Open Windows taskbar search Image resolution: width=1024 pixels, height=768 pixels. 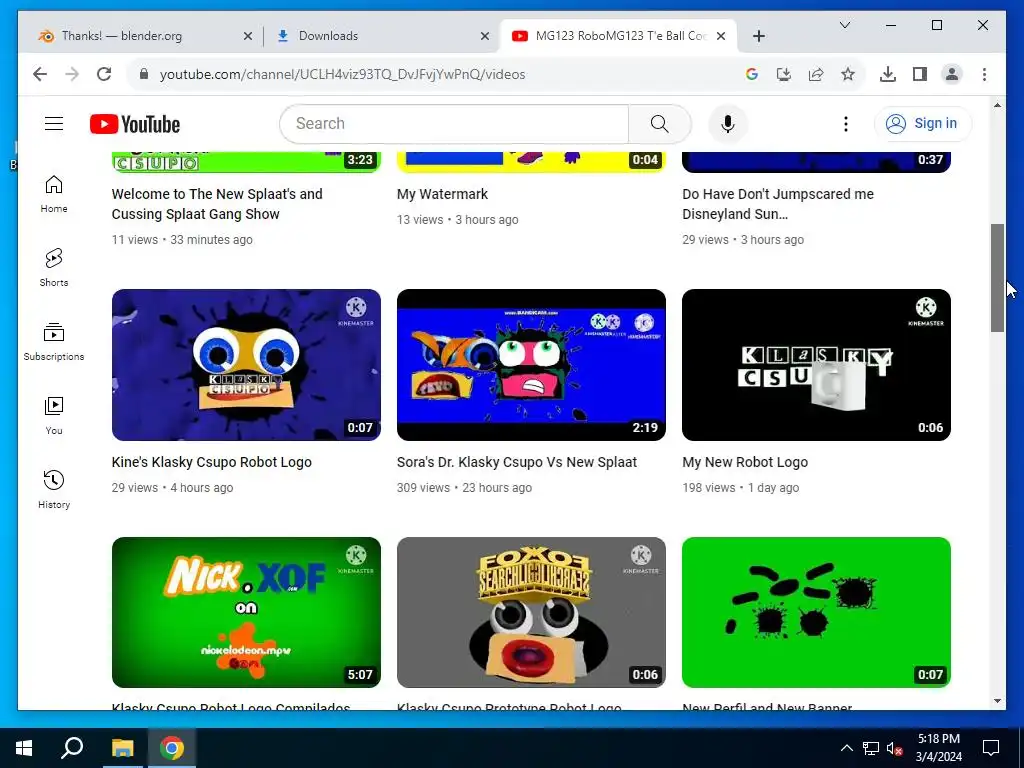(x=72, y=748)
